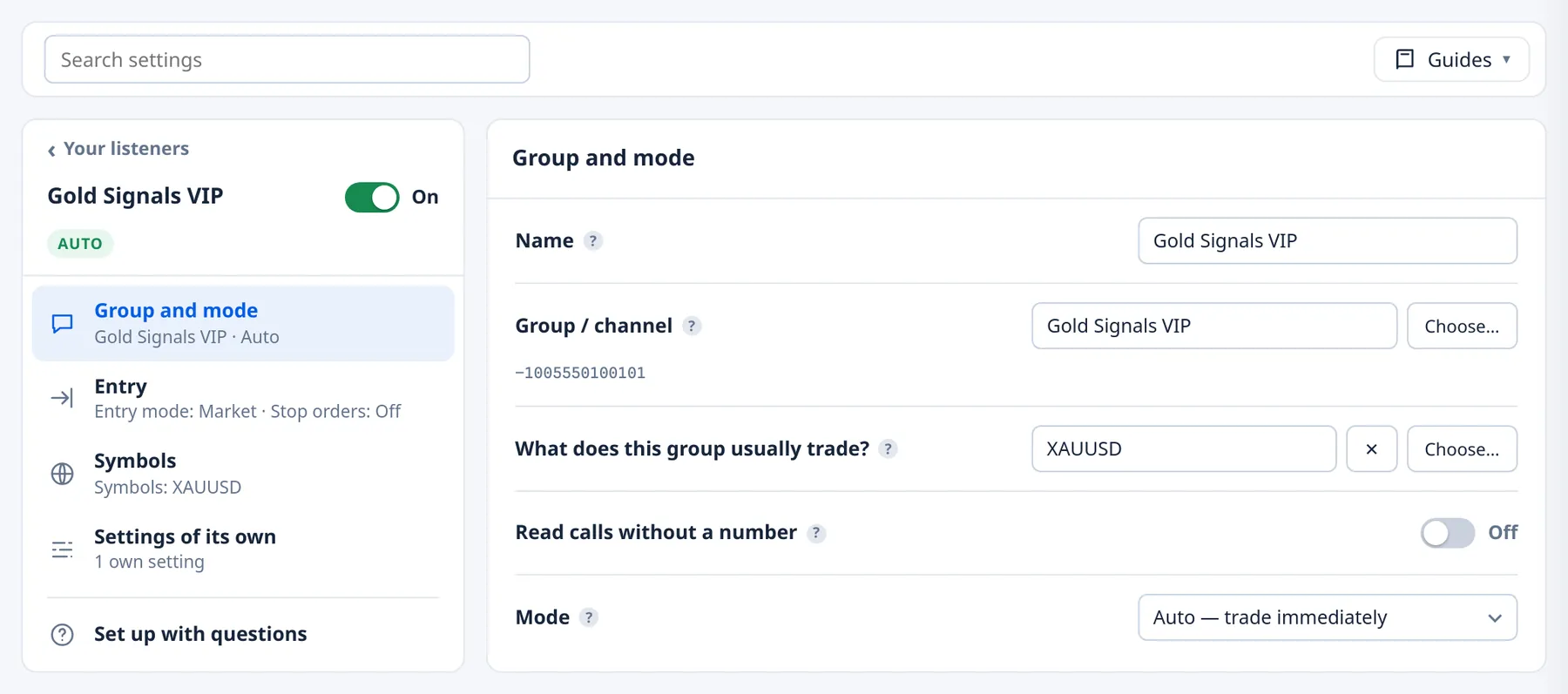Open the help tooltip next to Name
1568x694 pixels.
coord(592,241)
